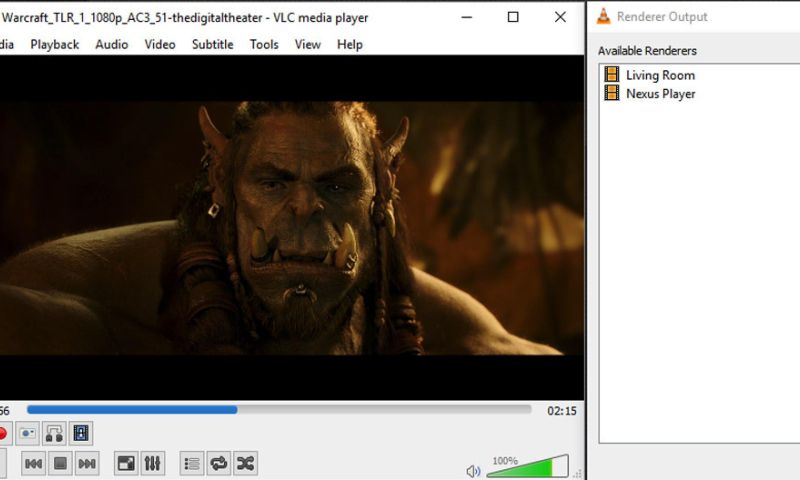
Task: Open the Video menu
Action: (160, 44)
